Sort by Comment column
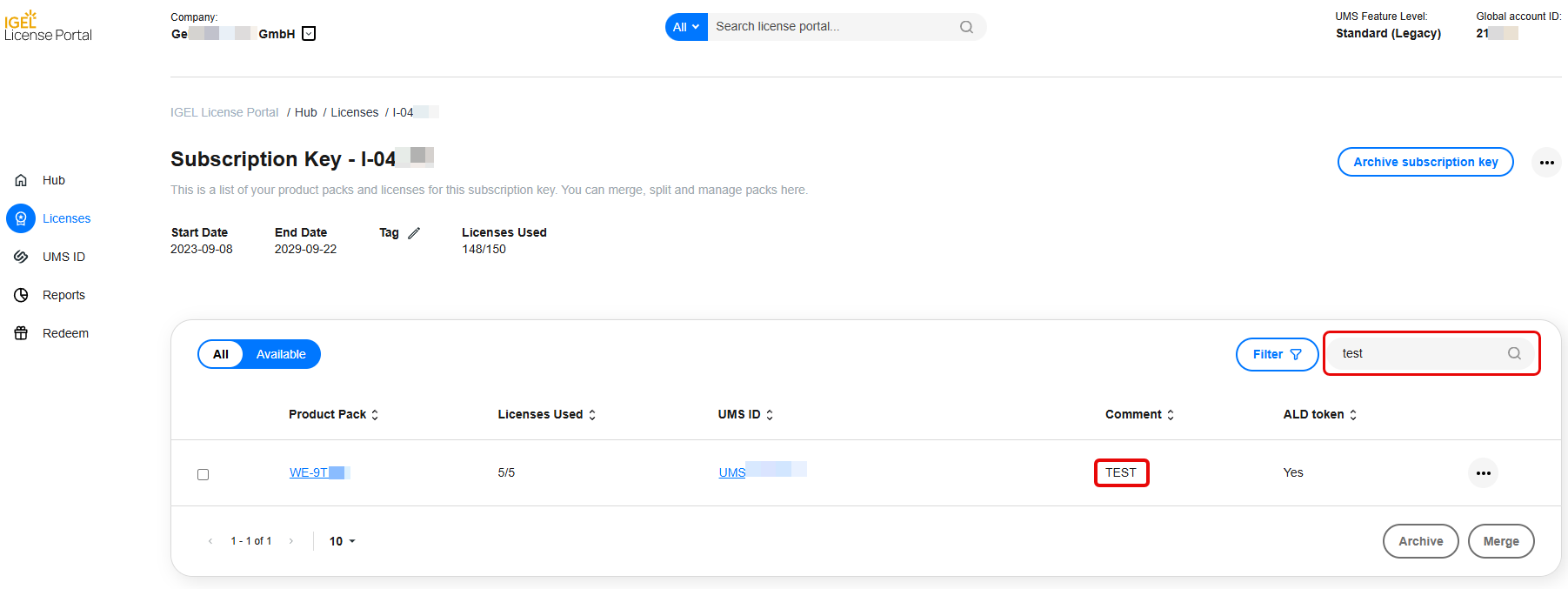This screenshot has width=1568, height=589. coord(1140,414)
